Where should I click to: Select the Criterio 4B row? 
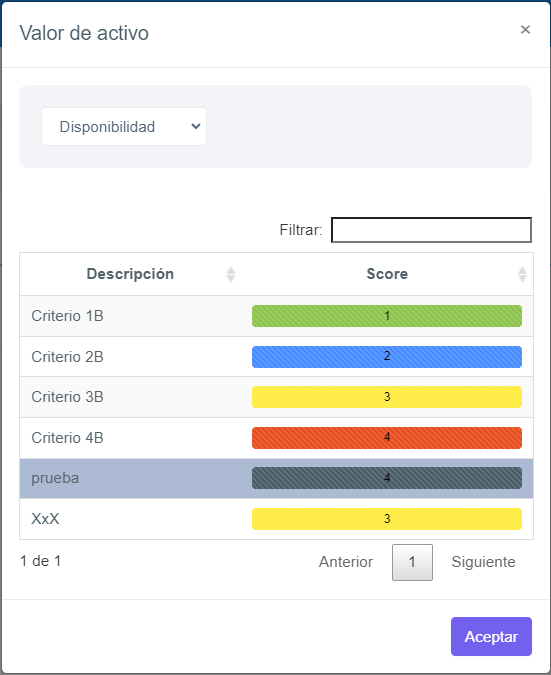pyautogui.click(x=276, y=438)
